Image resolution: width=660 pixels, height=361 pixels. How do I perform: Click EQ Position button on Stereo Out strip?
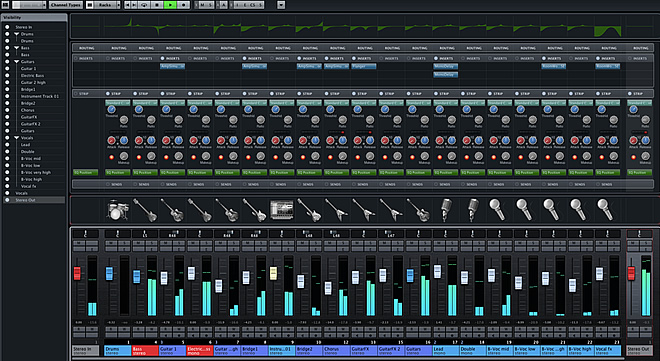pos(639,173)
